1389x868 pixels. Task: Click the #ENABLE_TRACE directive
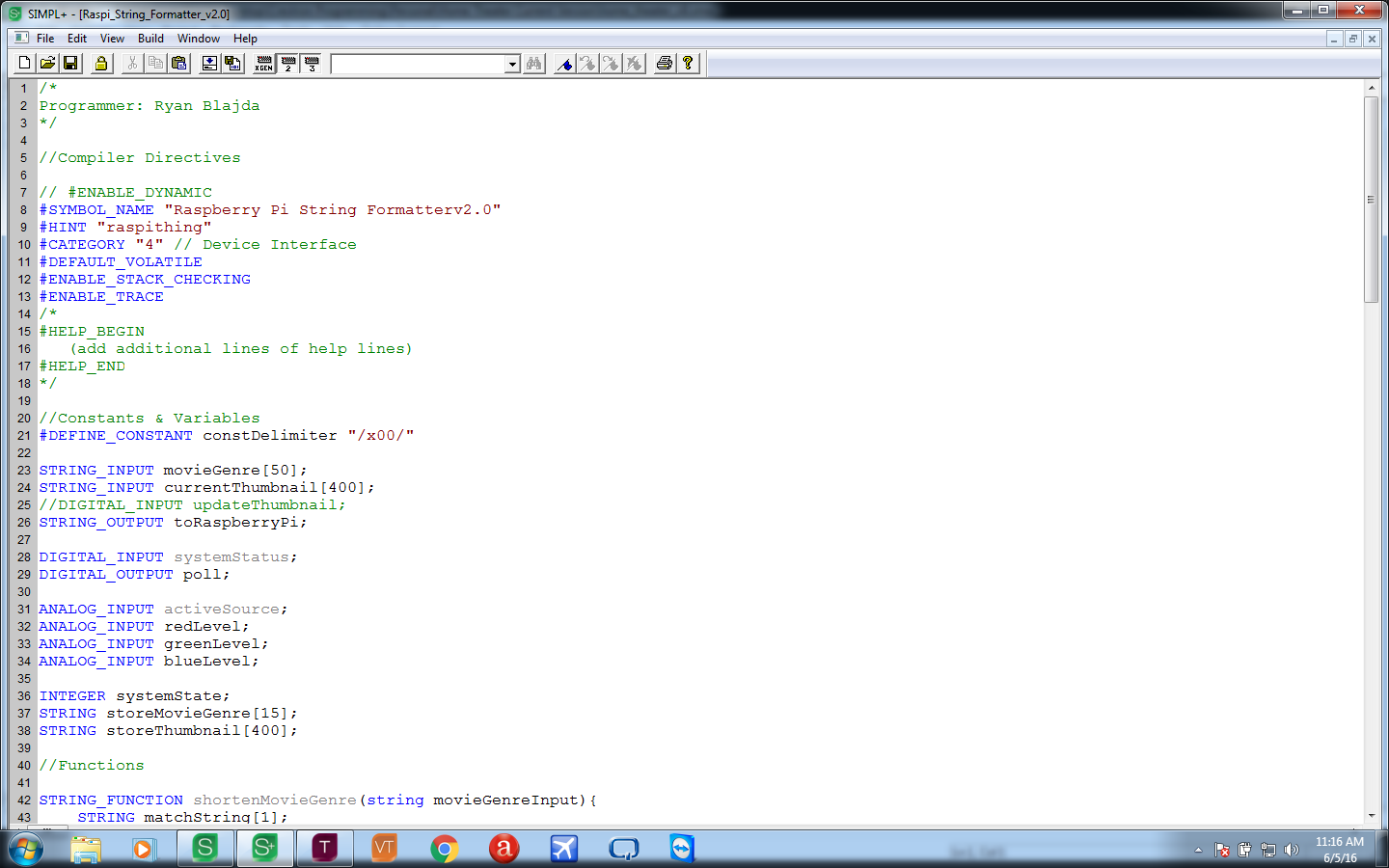(101, 296)
